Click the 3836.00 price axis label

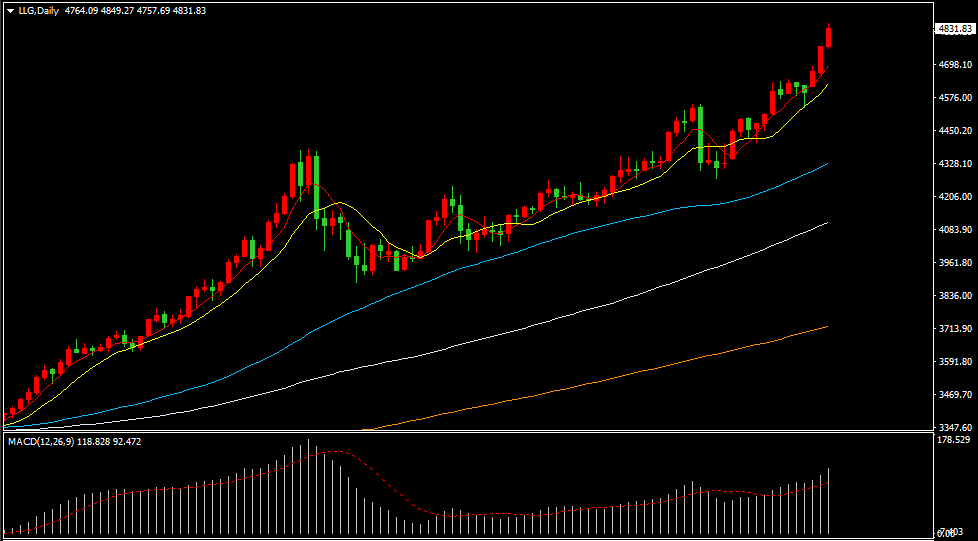click(x=954, y=296)
